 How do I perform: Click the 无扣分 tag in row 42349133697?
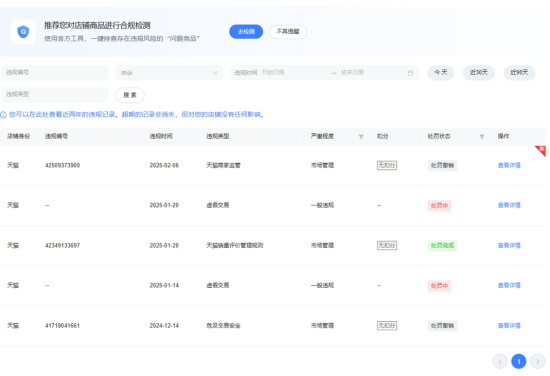[387, 246]
